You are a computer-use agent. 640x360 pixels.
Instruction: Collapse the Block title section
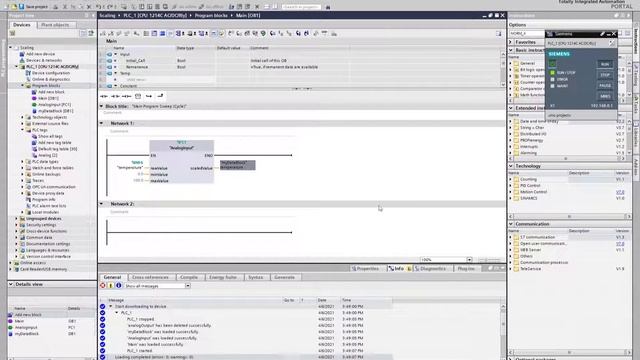(102, 106)
